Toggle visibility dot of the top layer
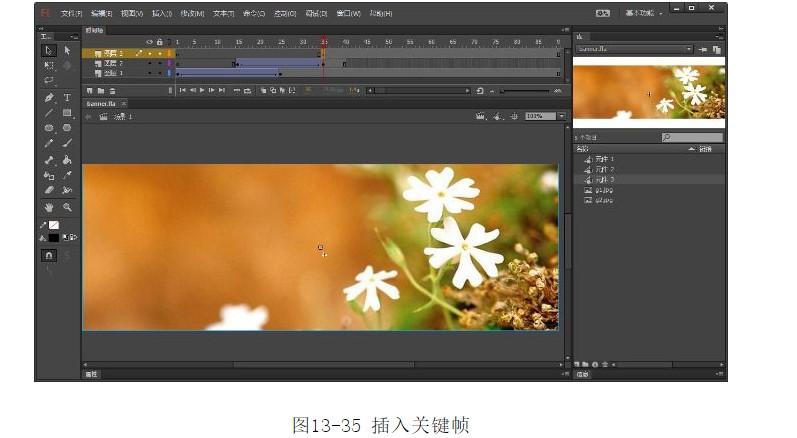 point(150,53)
